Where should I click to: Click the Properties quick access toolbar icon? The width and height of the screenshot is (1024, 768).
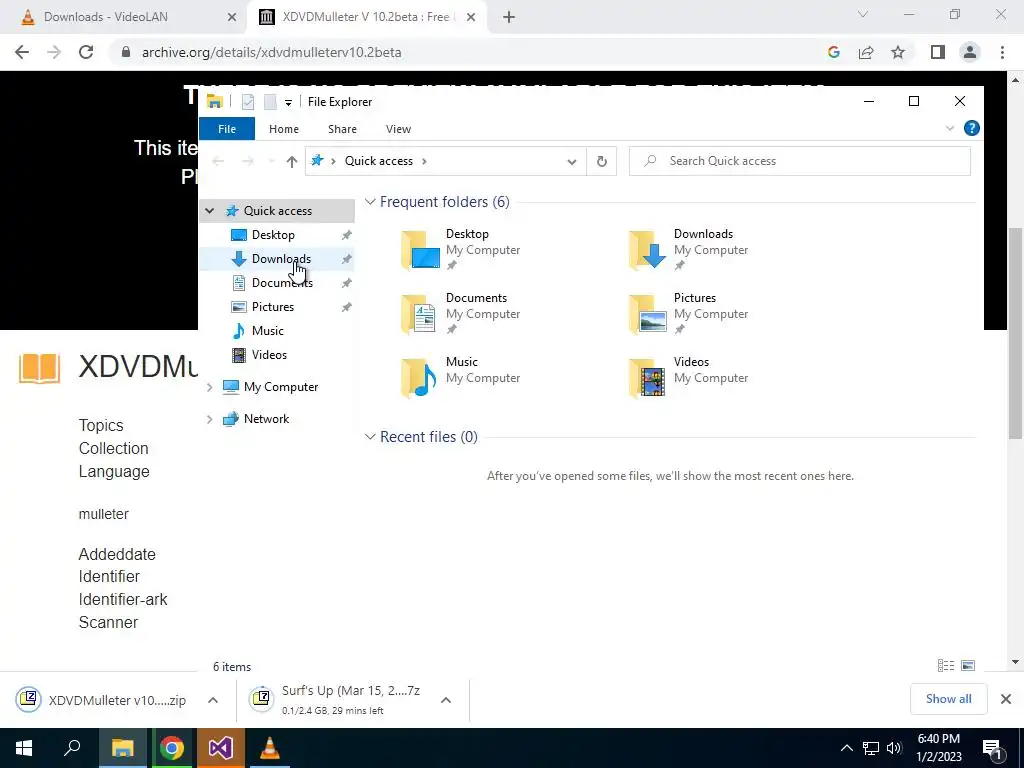pos(248,102)
